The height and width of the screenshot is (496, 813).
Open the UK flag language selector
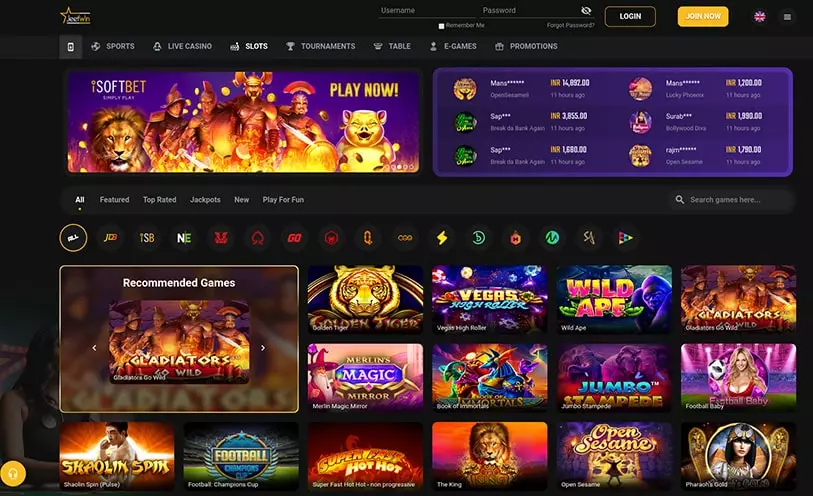(760, 17)
